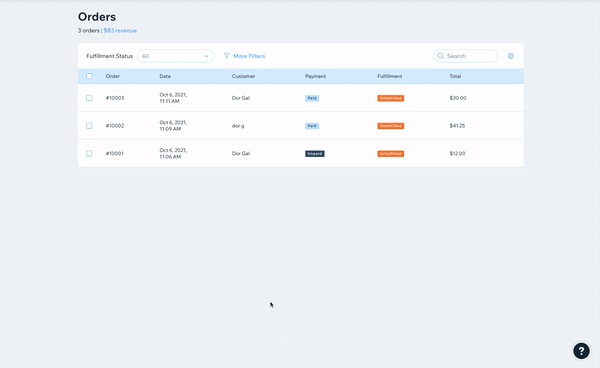Click customer dor g
The image size is (600, 368).
(238, 125)
